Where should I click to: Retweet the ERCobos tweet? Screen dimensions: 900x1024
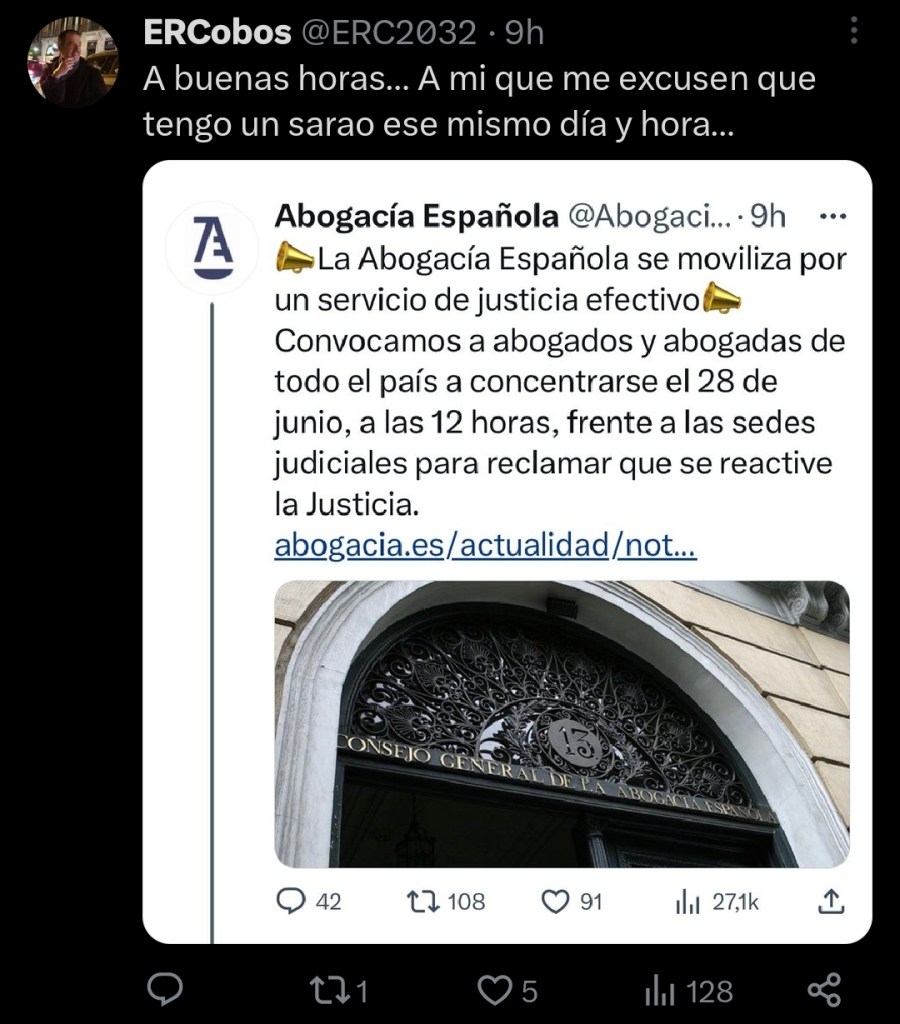[340, 990]
